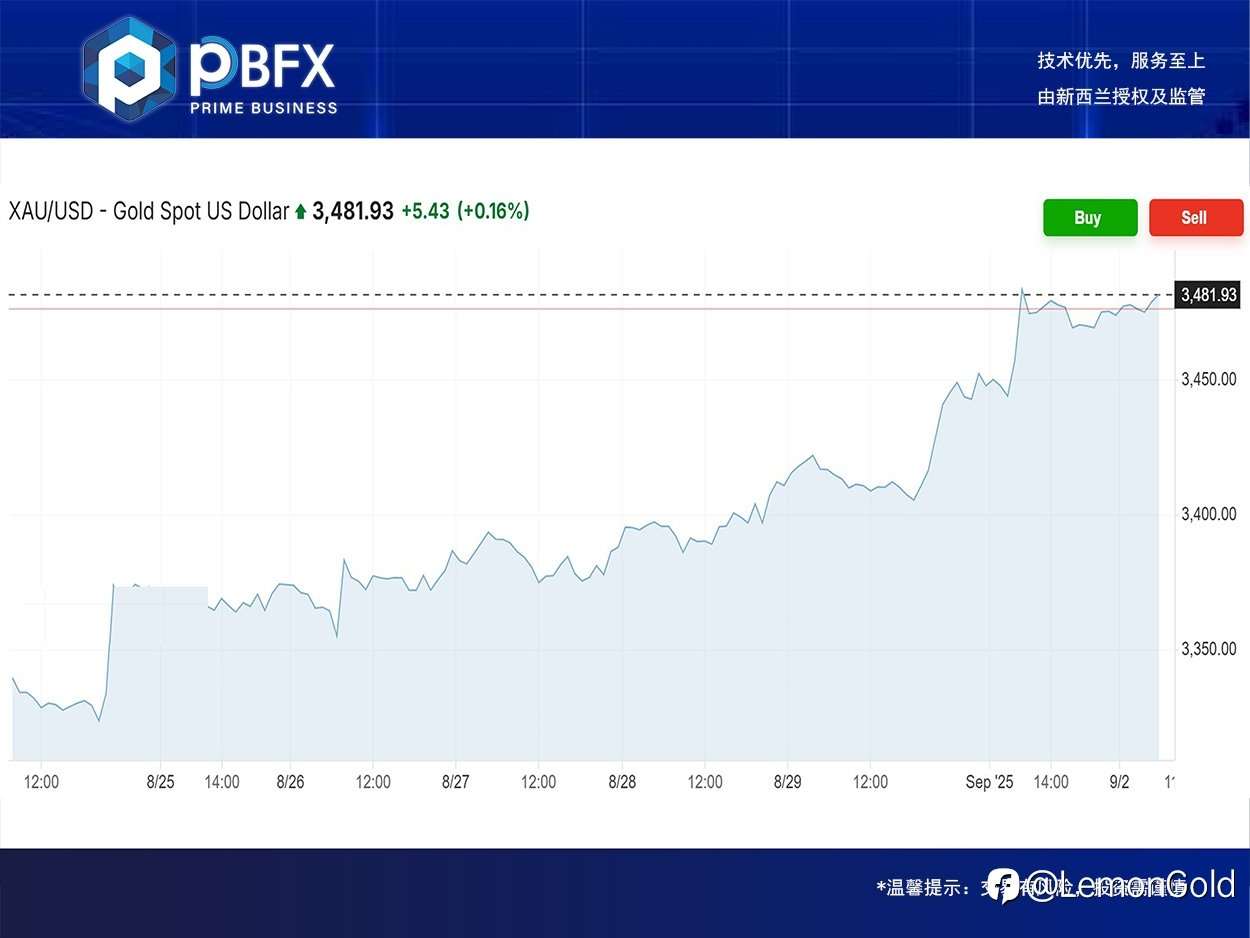Click the PBFX hexagon logo icon
The image size is (1250, 938).
pos(128,66)
